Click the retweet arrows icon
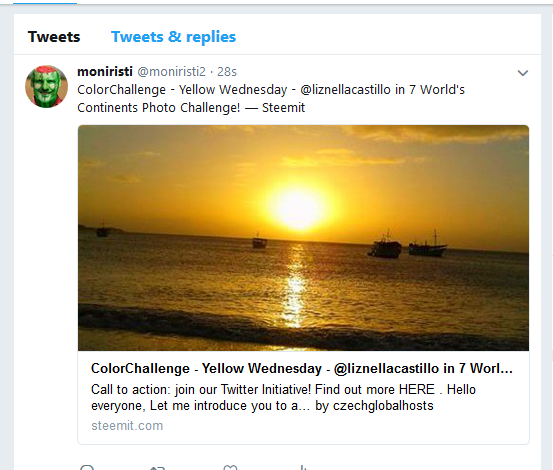Viewport: 553px width, 470px height. (157, 468)
